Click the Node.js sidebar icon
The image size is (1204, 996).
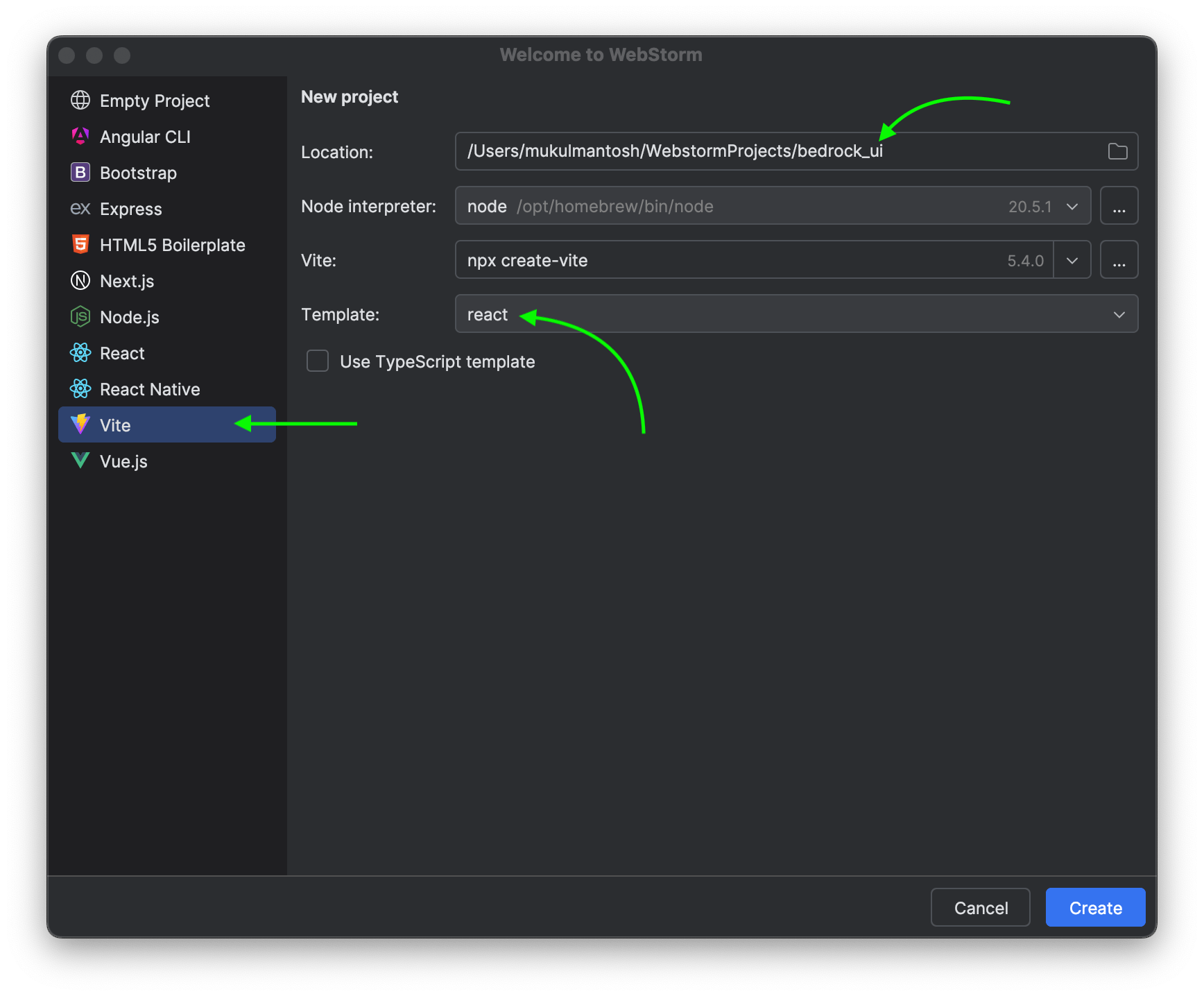pyautogui.click(x=80, y=317)
